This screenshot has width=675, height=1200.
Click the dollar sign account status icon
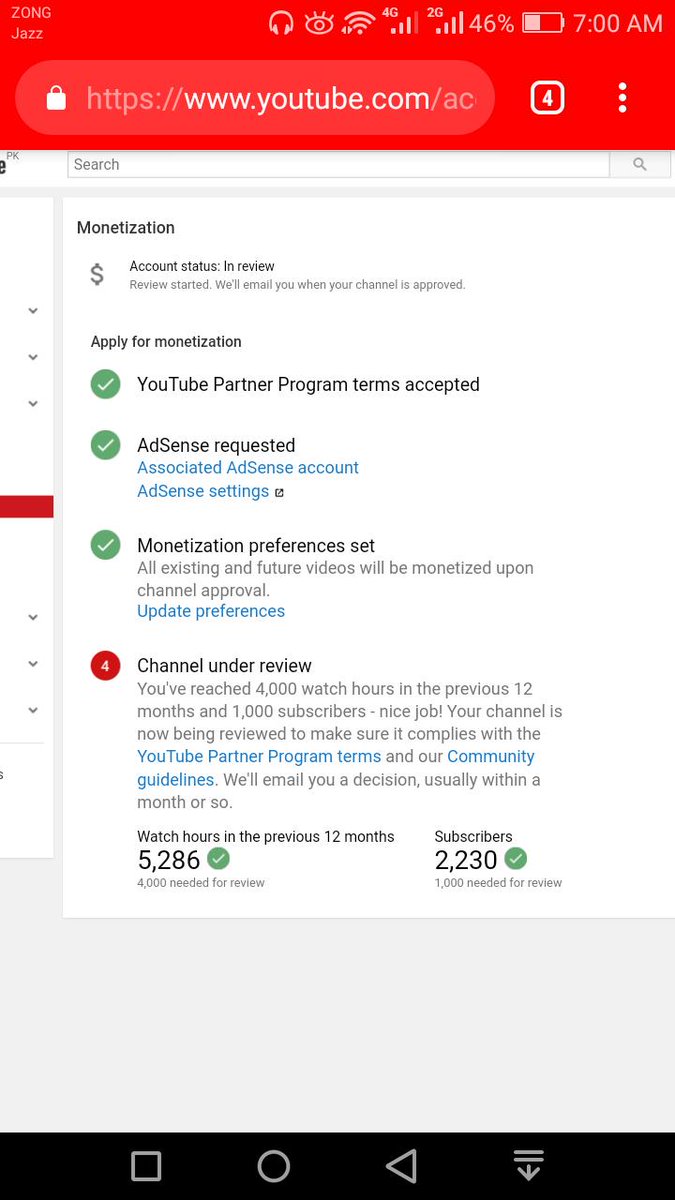97,274
